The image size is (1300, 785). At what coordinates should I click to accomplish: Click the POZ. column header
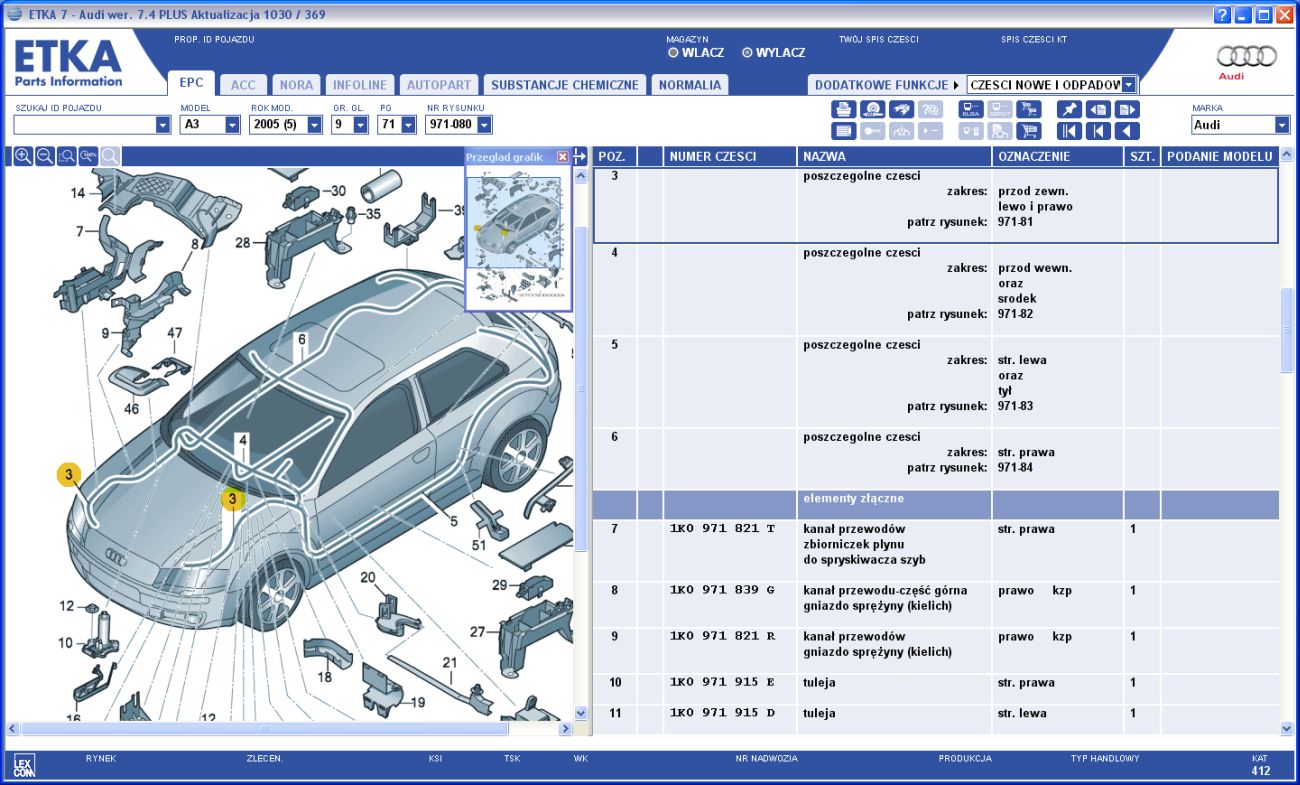tap(614, 156)
